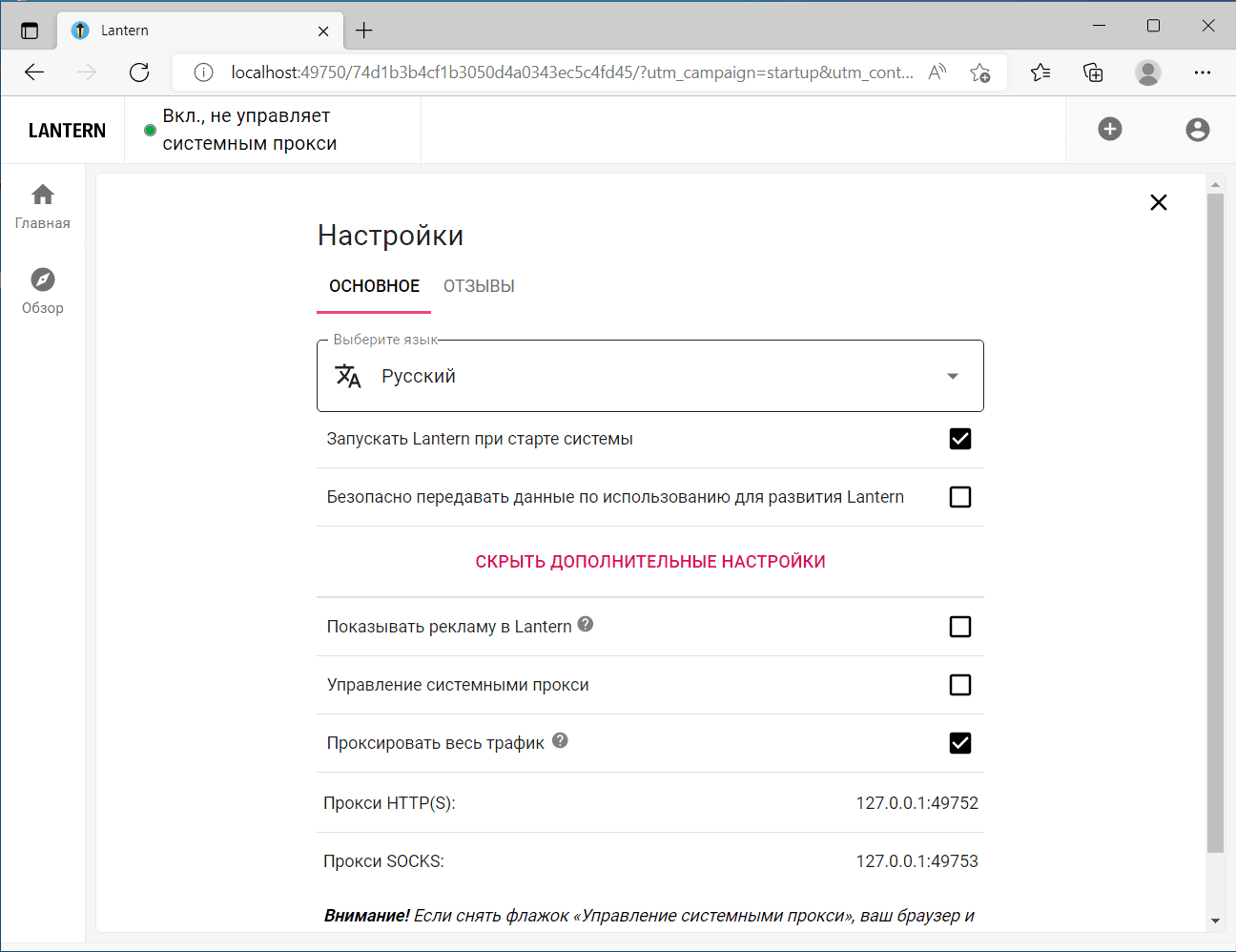The width and height of the screenshot is (1236, 952).
Task: Enable Показывать рекламу в Lantern checkbox
Action: pyautogui.click(x=960, y=627)
